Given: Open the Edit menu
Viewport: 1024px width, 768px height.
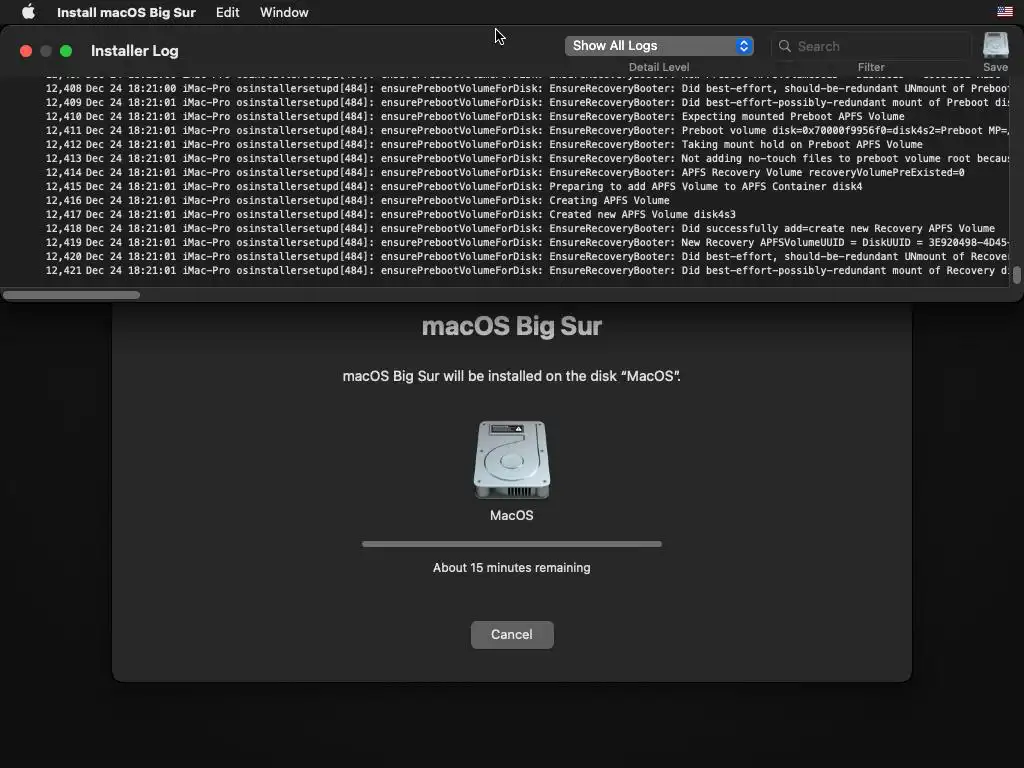Looking at the screenshot, I should 227,12.
